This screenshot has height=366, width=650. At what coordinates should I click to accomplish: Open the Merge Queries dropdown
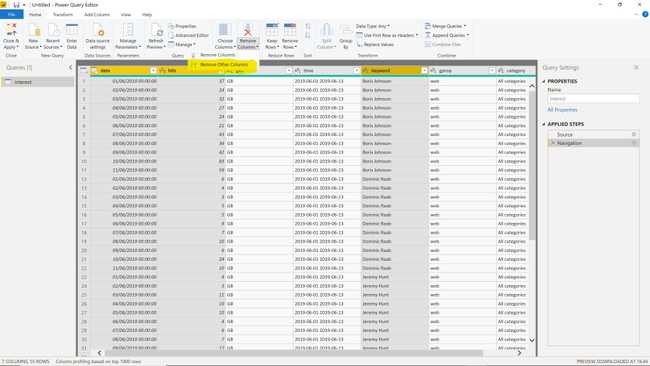446,26
